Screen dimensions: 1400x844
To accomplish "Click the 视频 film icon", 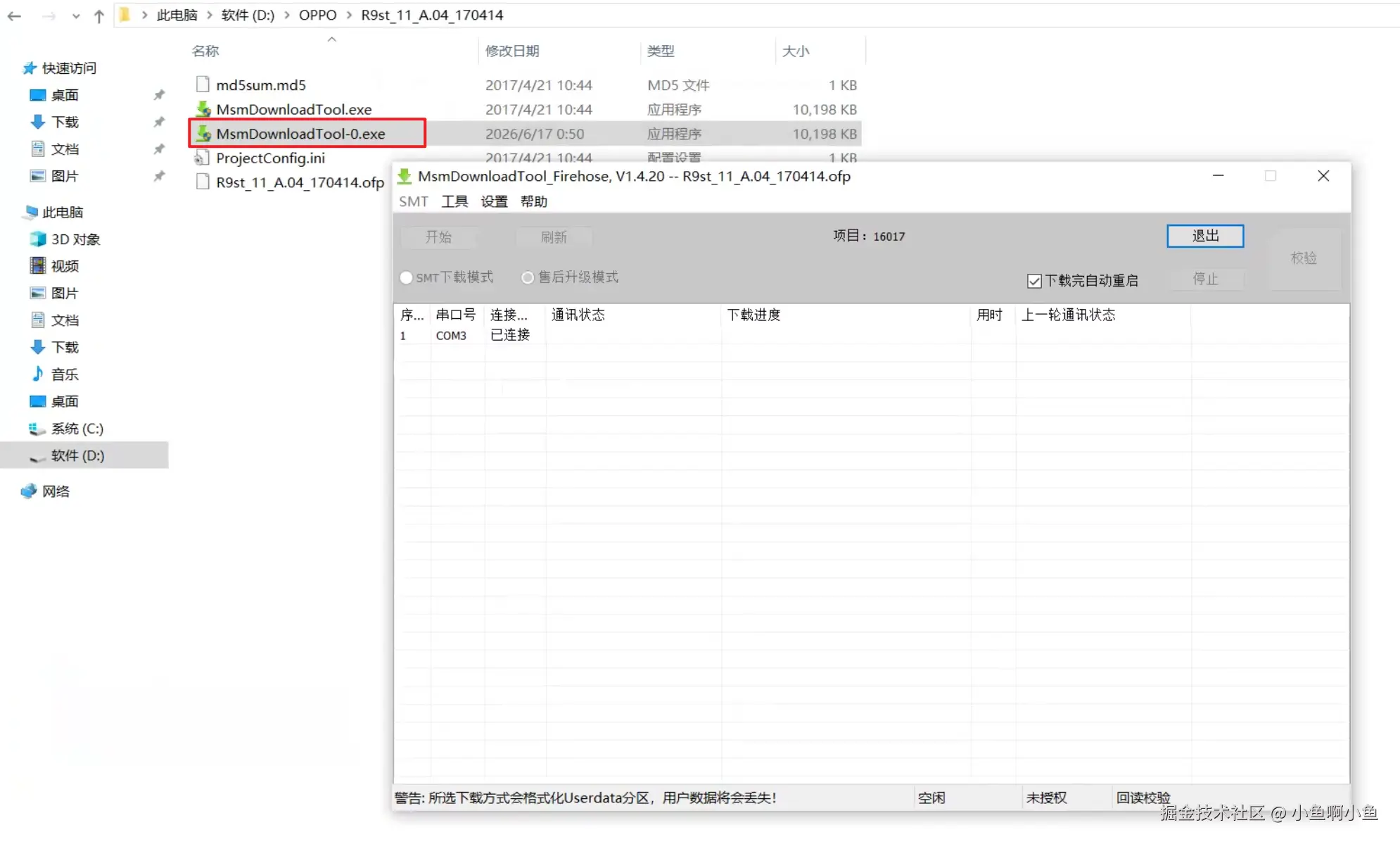I will tap(38, 266).
